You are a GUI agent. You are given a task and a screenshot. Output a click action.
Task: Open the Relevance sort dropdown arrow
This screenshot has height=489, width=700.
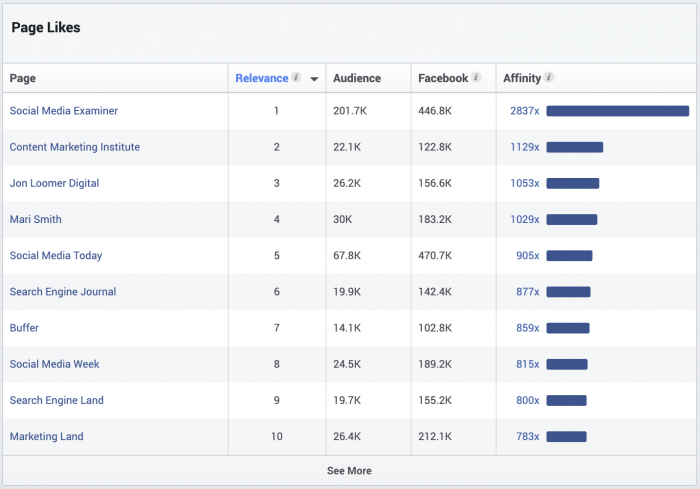pos(314,79)
